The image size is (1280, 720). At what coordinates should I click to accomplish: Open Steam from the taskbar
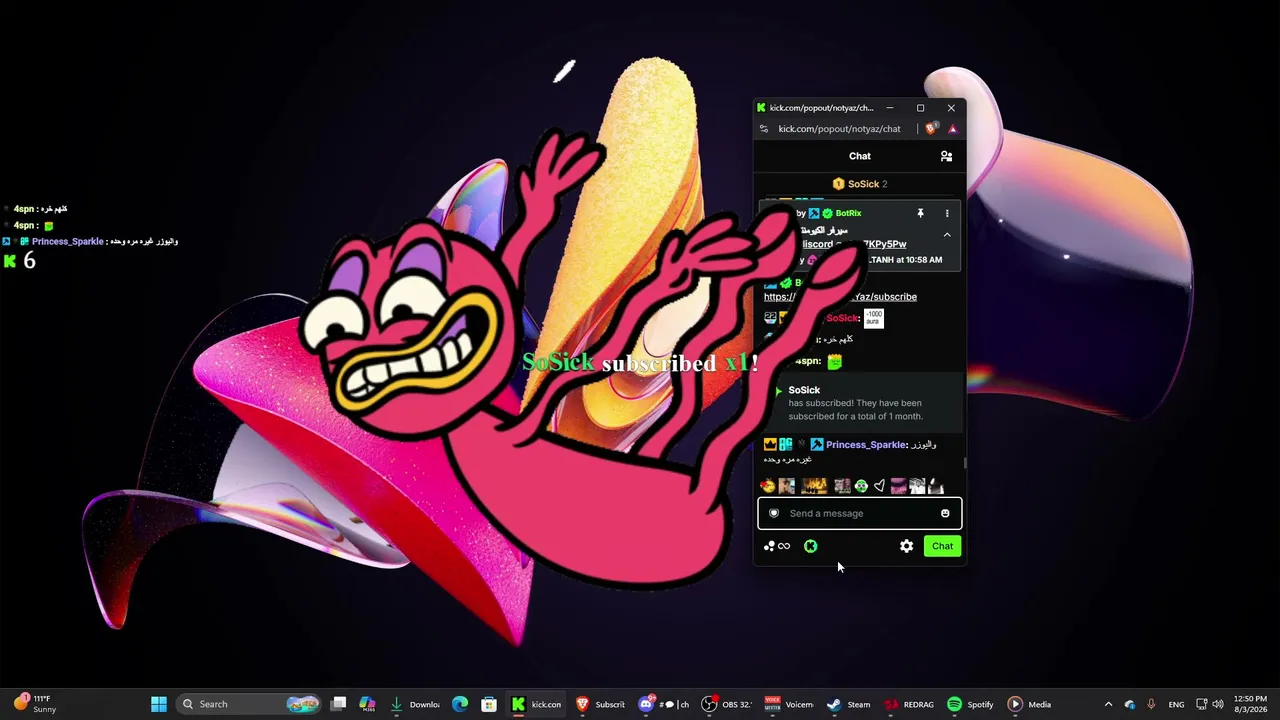click(850, 704)
